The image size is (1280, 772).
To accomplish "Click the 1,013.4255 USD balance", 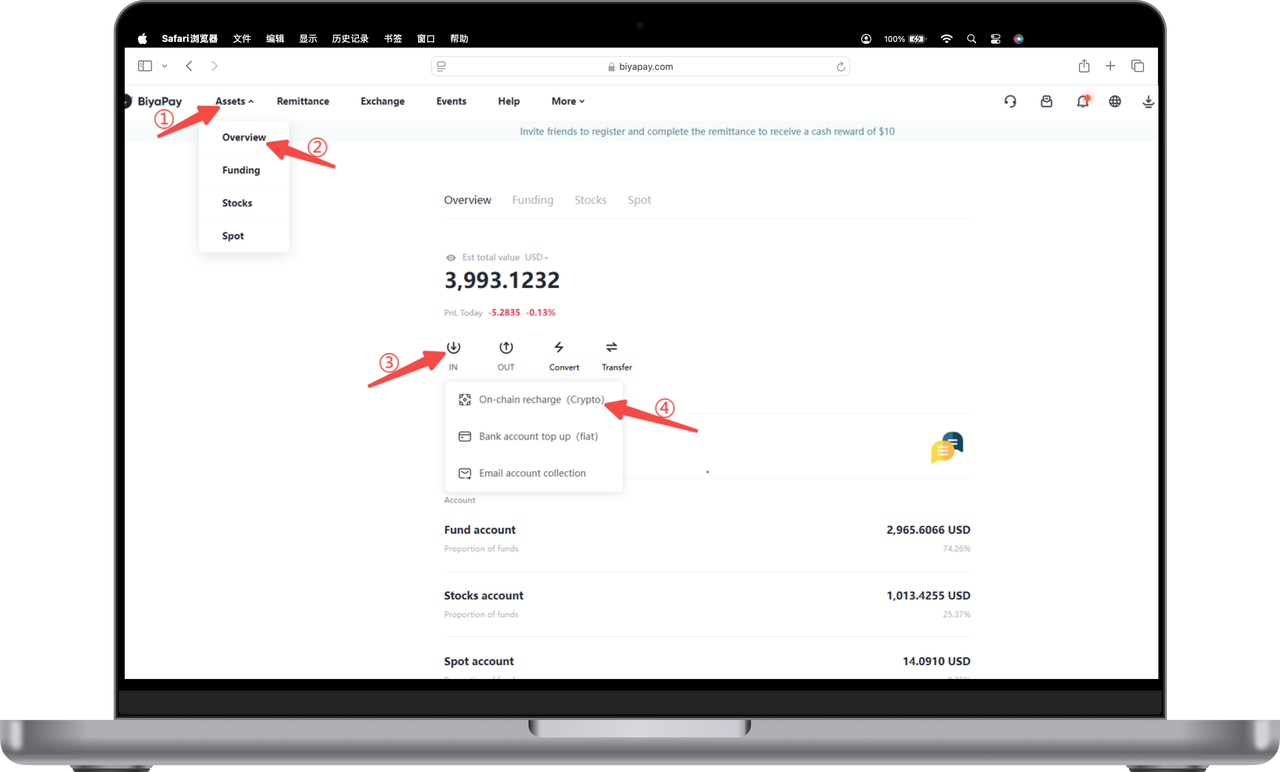I will 928,596.
